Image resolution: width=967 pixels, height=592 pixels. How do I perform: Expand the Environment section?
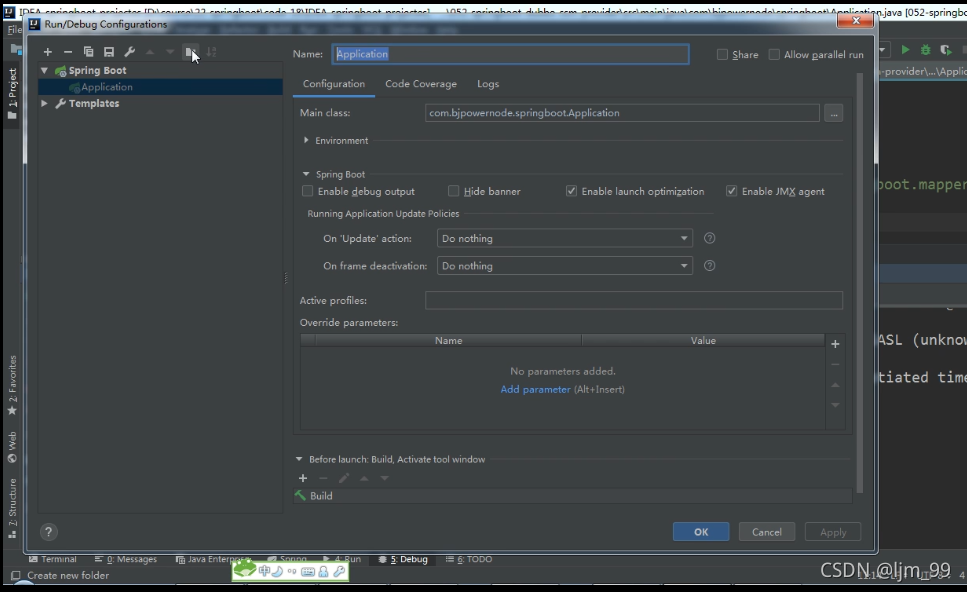click(x=306, y=140)
